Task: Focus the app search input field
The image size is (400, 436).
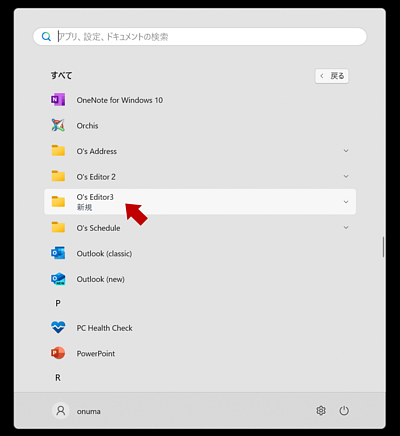Action: tap(200, 36)
